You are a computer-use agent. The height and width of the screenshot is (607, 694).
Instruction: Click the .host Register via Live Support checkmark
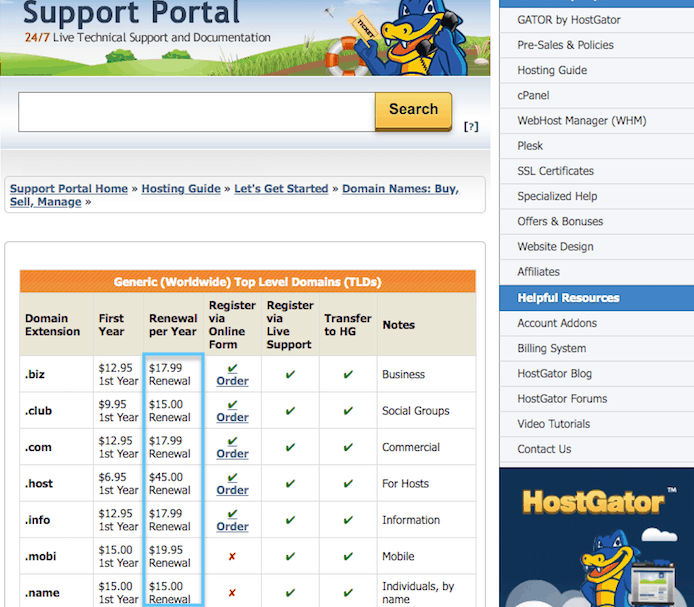click(x=290, y=483)
